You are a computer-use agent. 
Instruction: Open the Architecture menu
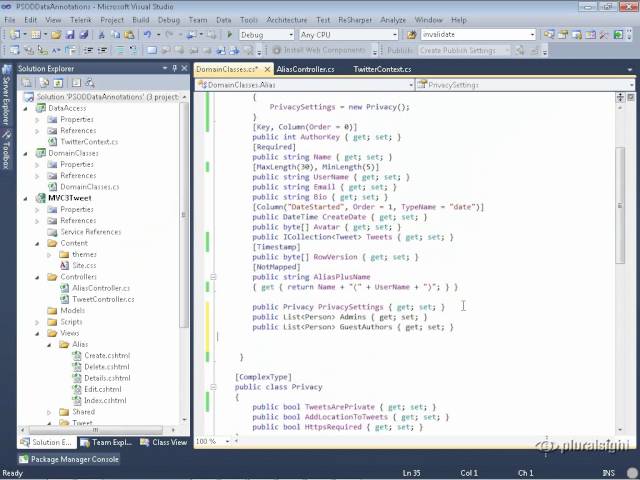point(287,20)
